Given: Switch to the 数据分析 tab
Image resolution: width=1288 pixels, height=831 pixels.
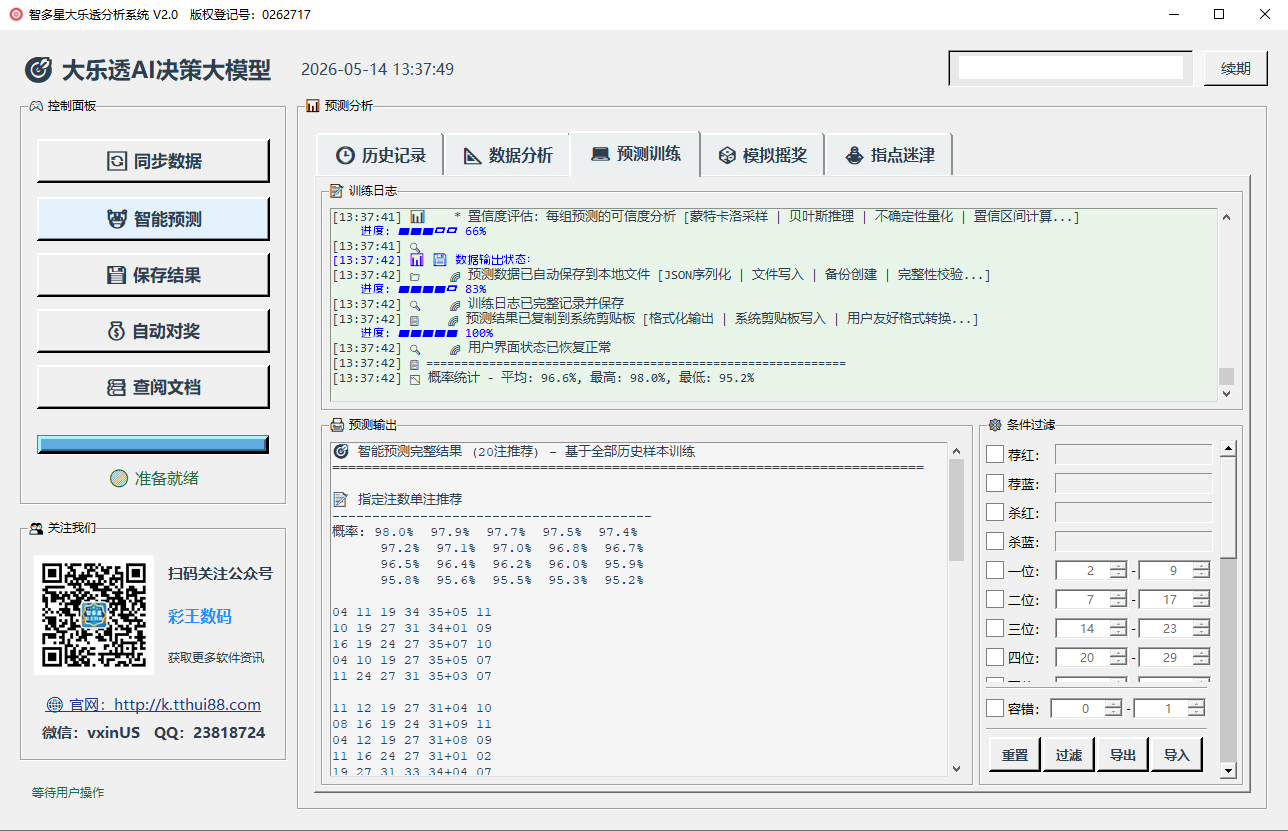Looking at the screenshot, I should (507, 155).
